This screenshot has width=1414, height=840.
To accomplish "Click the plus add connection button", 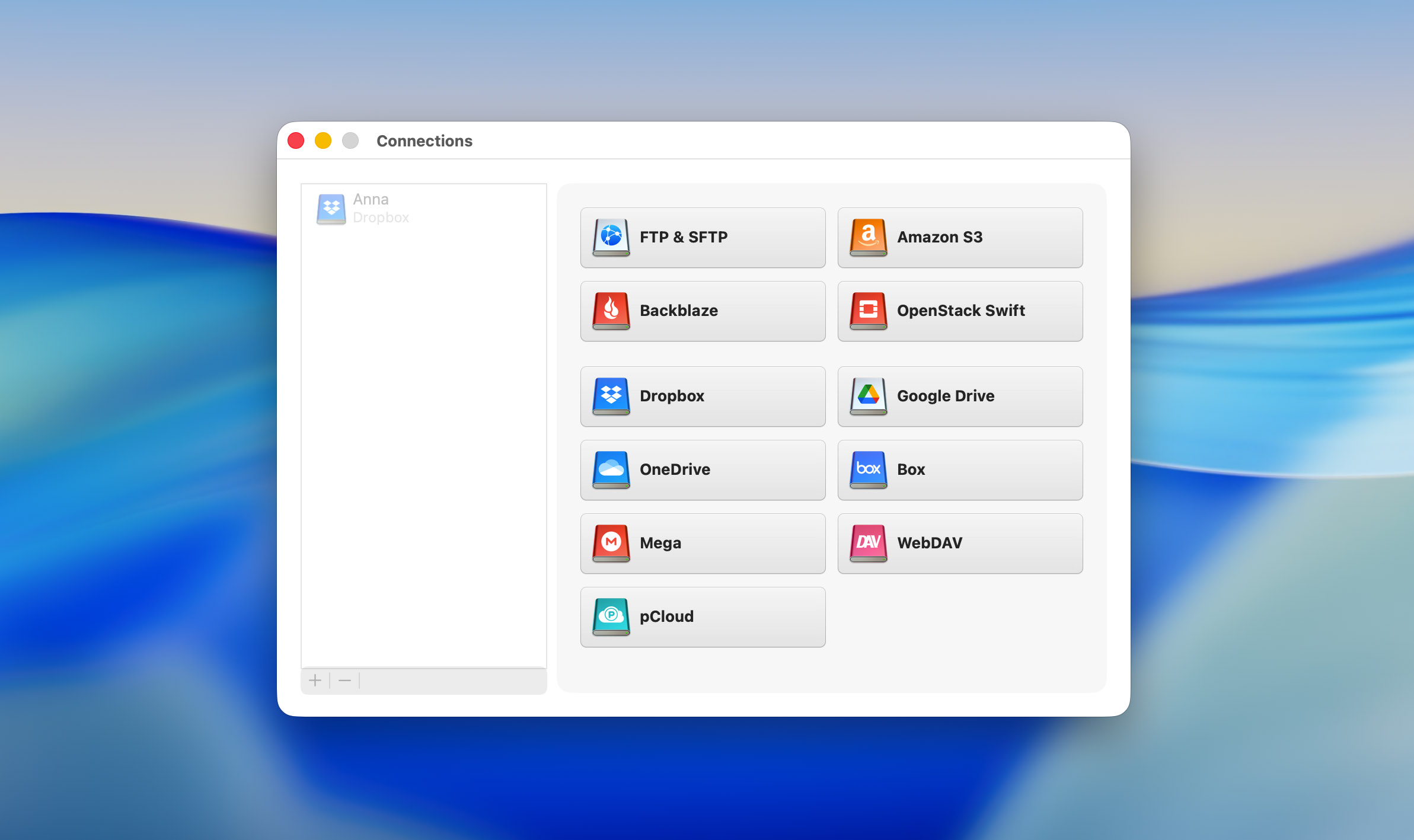I will click(315, 681).
